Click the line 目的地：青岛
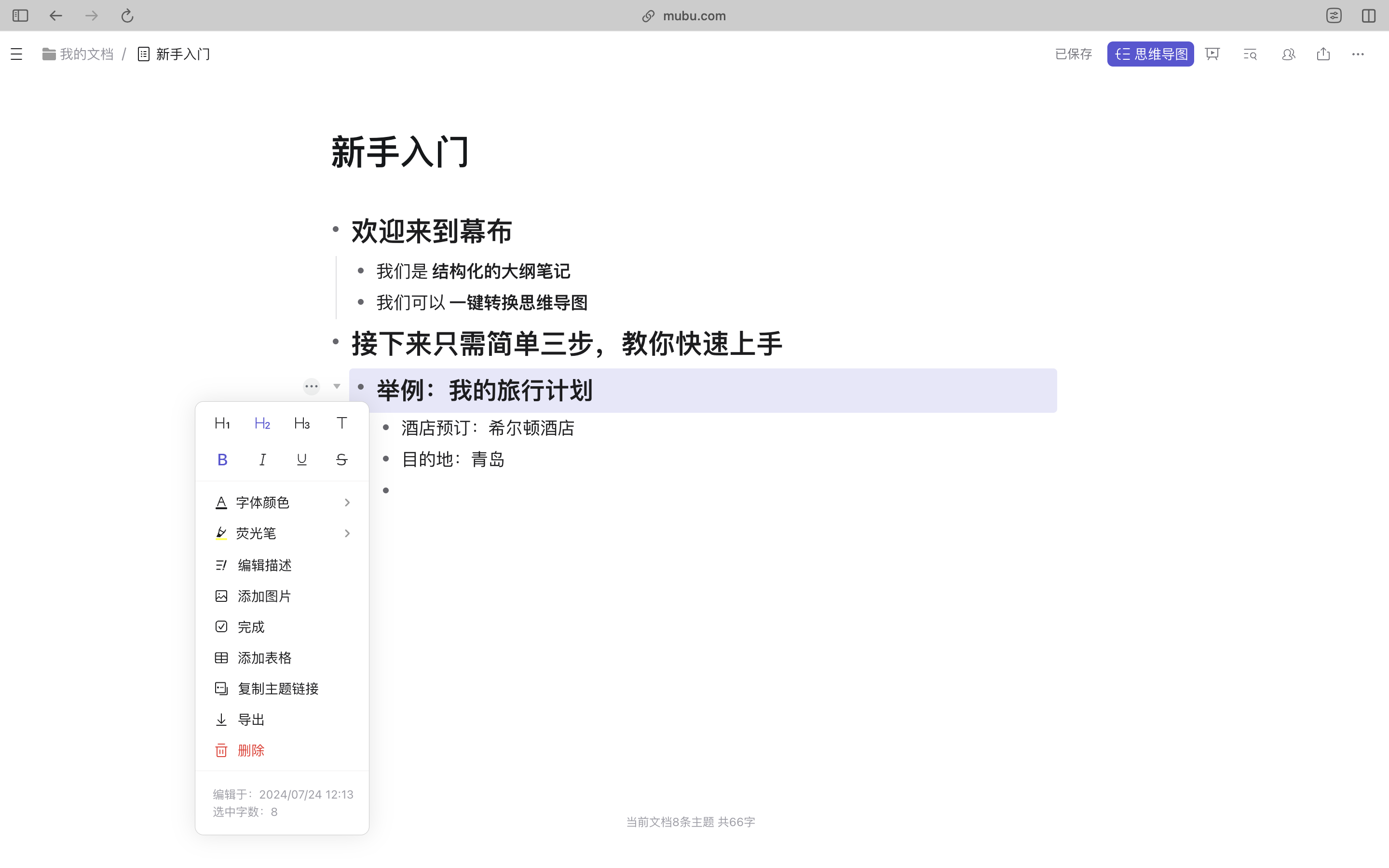 click(453, 459)
